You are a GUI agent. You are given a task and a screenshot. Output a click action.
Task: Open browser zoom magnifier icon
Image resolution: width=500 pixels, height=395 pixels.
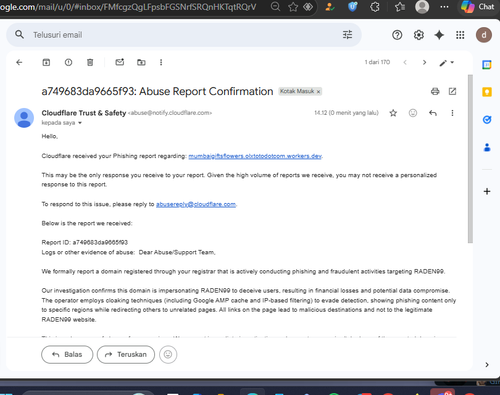pyautogui.click(x=275, y=7)
